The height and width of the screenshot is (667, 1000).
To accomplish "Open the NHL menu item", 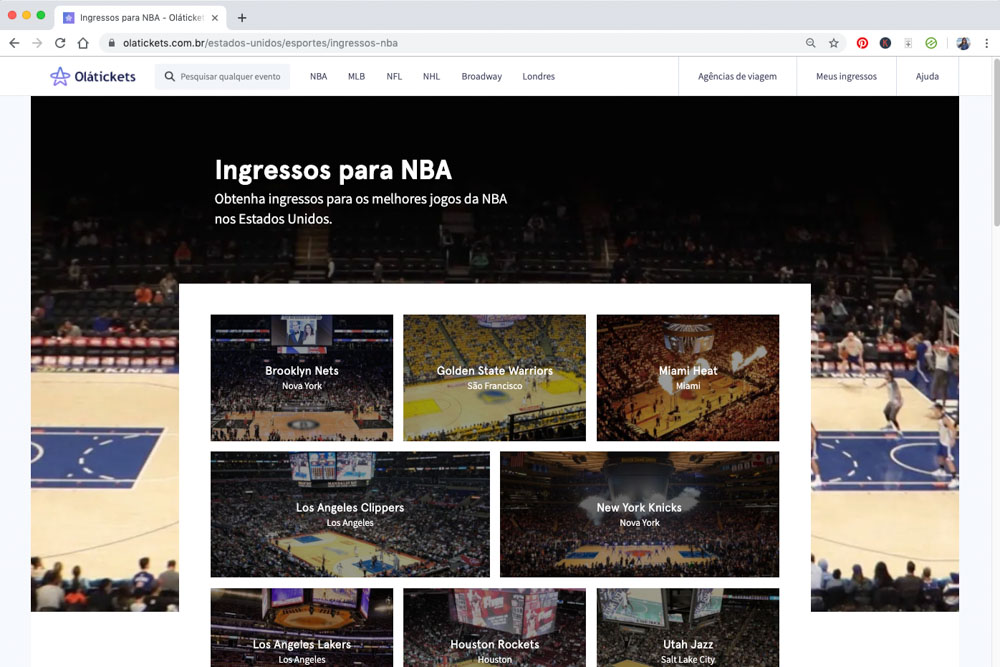I will point(431,77).
